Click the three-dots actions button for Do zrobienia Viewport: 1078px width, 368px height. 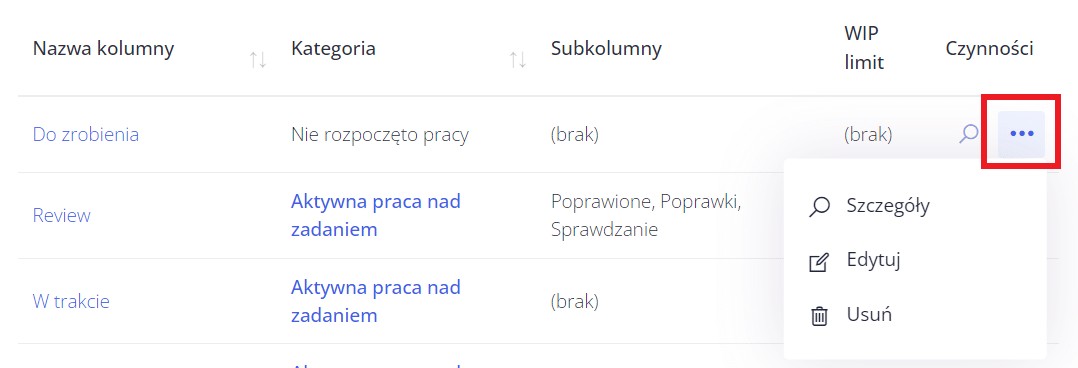click(1021, 134)
